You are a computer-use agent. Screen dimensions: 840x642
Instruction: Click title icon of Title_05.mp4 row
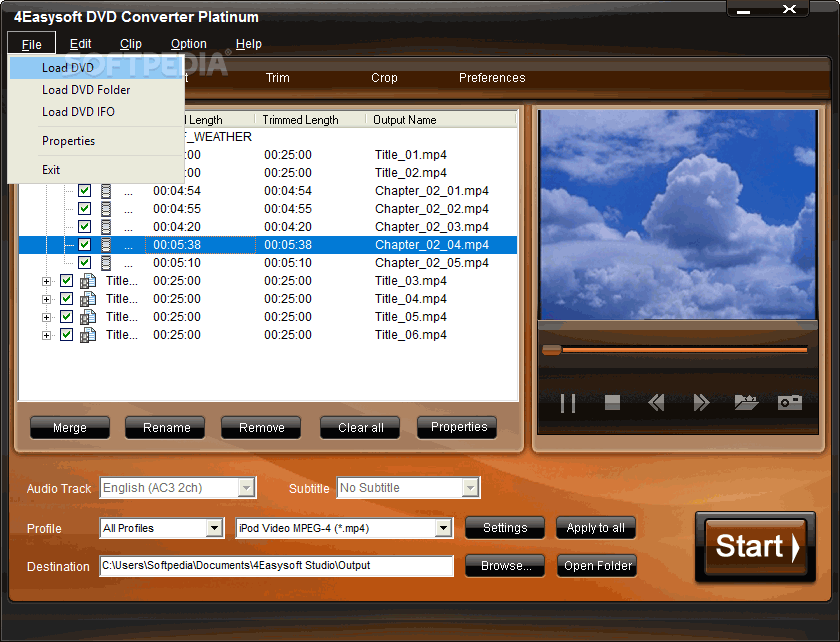[x=88, y=317]
